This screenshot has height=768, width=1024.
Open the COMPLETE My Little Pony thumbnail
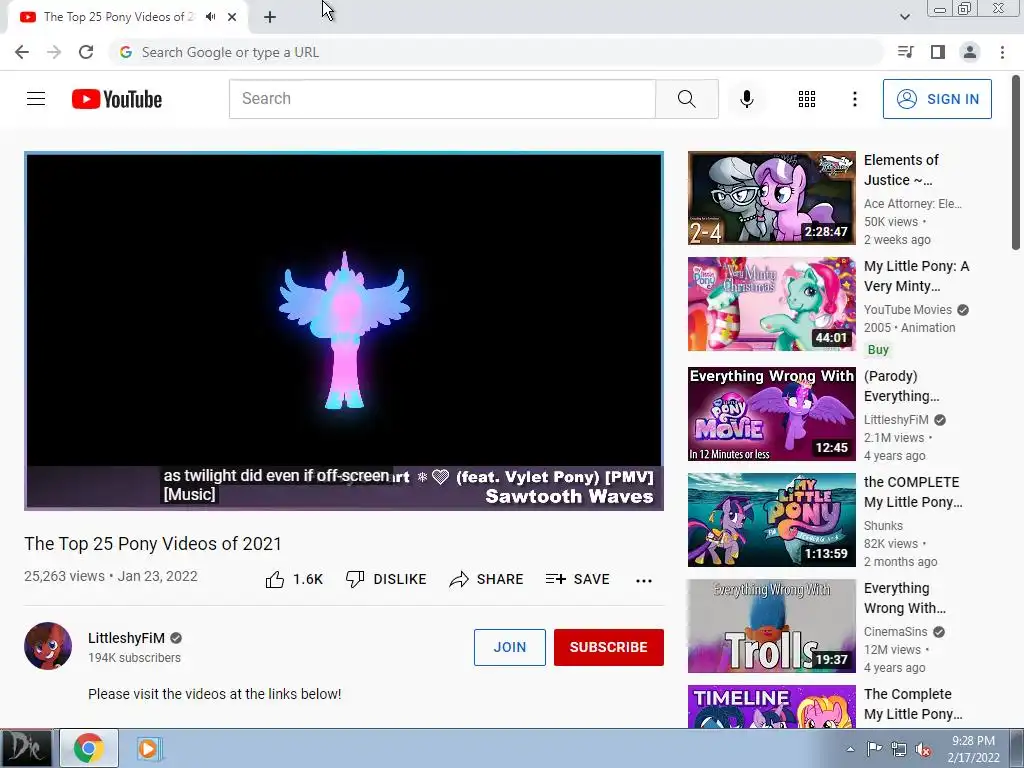coord(771,520)
